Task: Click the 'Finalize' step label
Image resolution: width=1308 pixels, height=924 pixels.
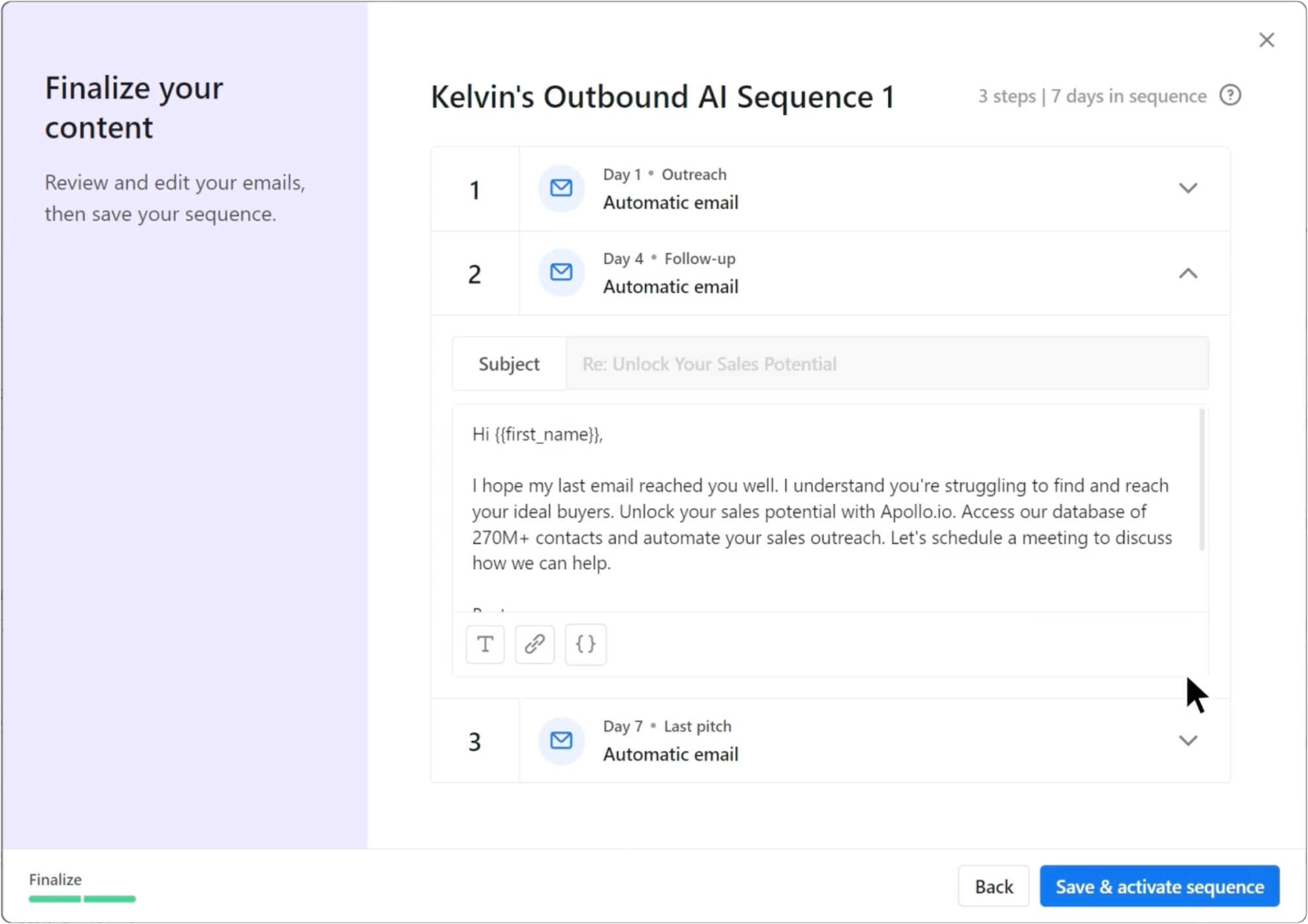Action: [56, 880]
